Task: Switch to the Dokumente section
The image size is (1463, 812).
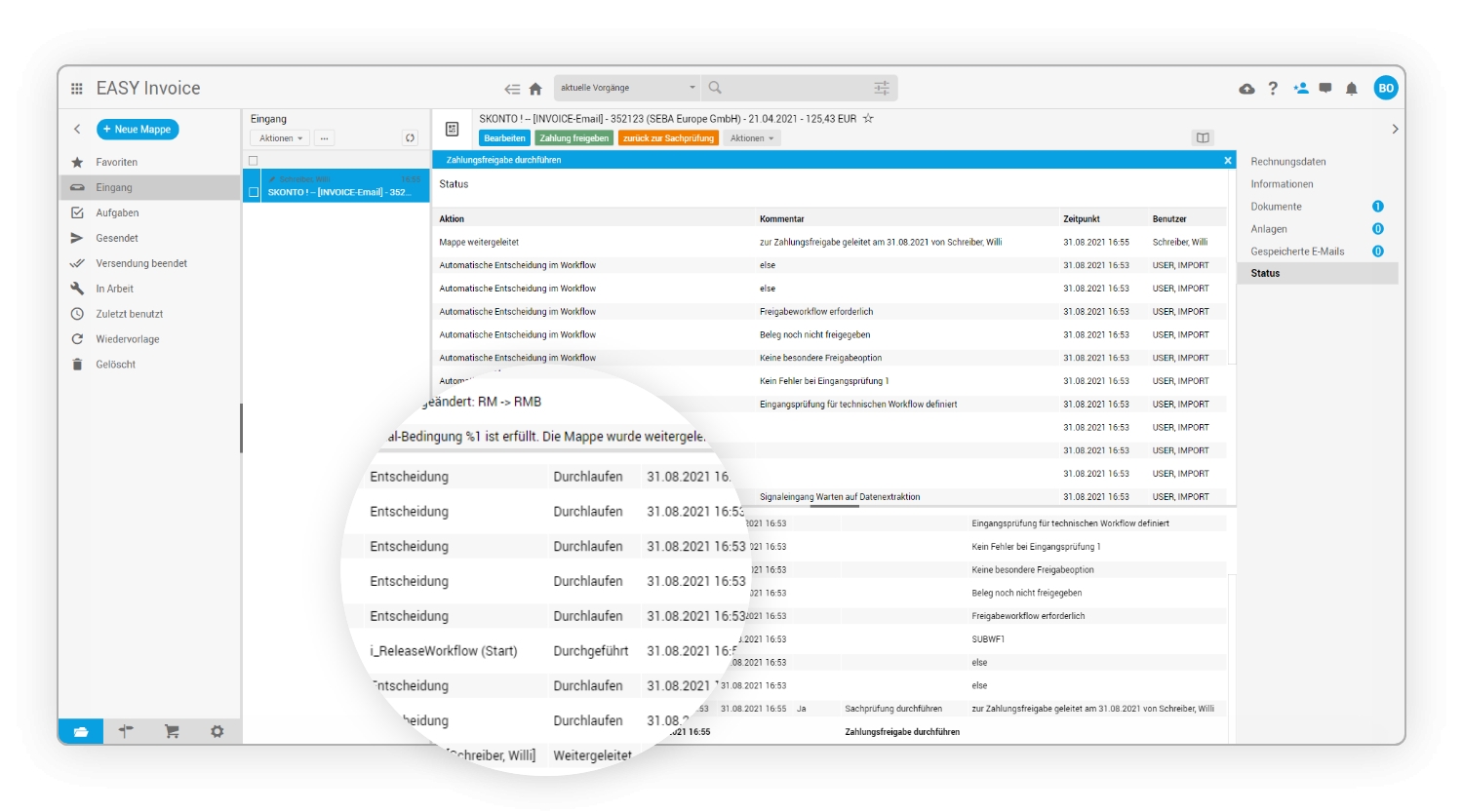Action: click(1277, 207)
